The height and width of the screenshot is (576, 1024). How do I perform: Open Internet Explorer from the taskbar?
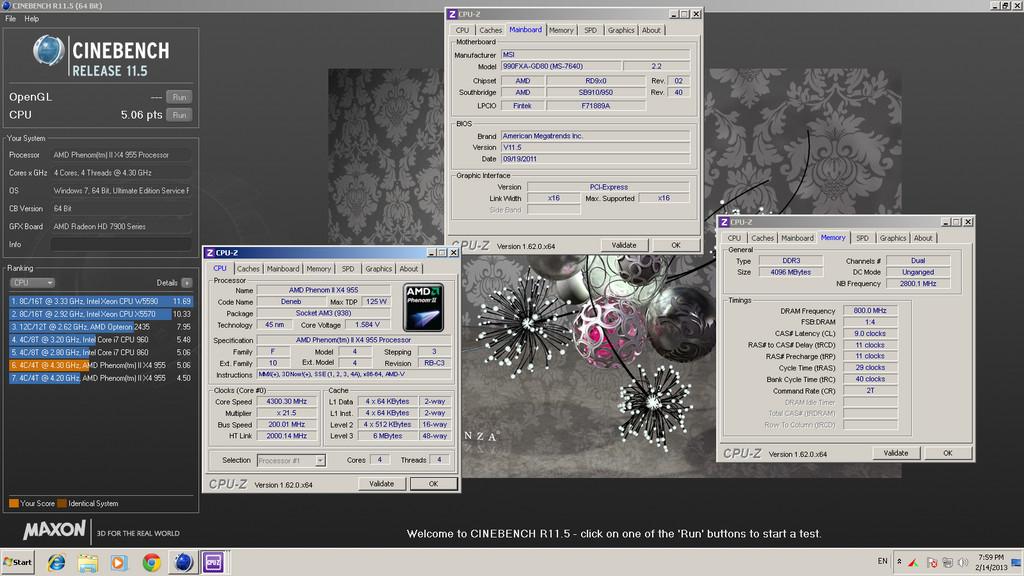pos(57,562)
